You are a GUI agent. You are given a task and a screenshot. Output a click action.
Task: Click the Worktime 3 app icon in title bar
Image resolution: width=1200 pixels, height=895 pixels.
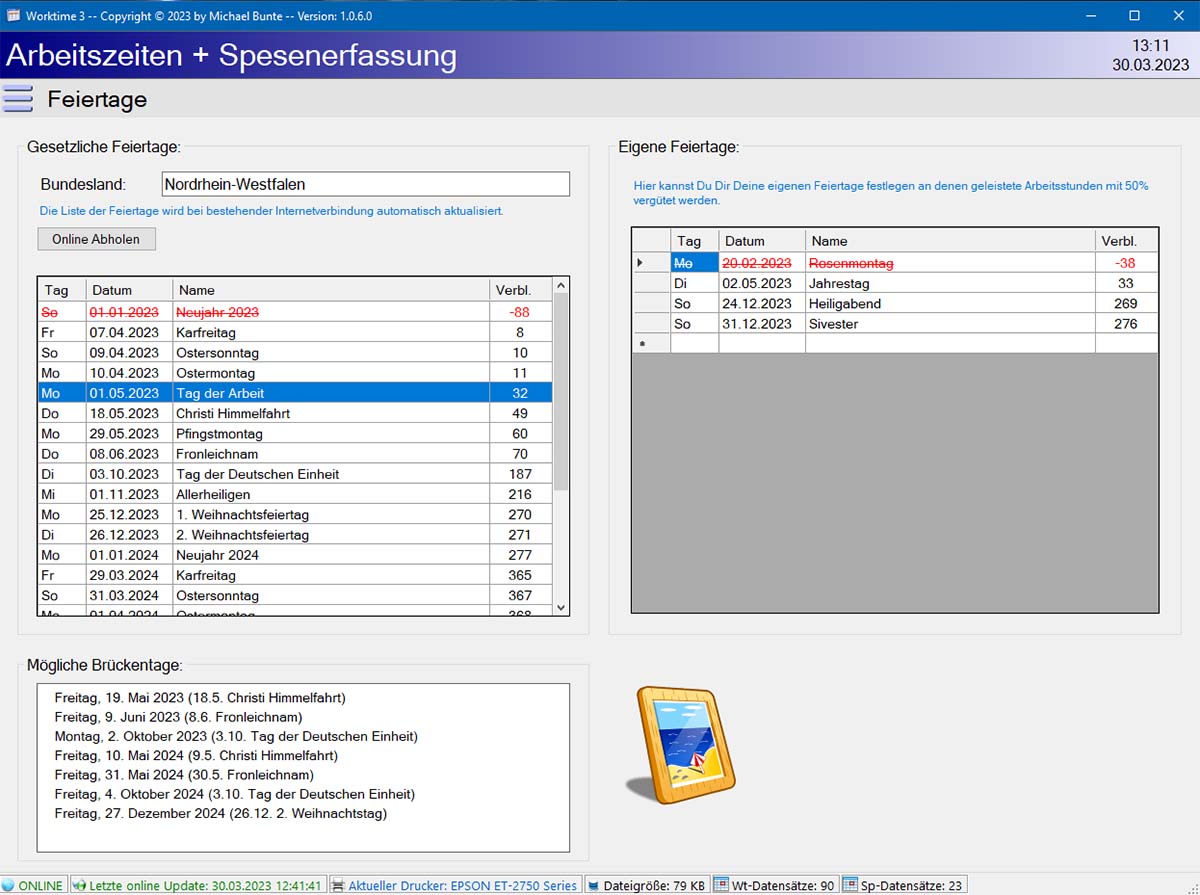coord(13,15)
